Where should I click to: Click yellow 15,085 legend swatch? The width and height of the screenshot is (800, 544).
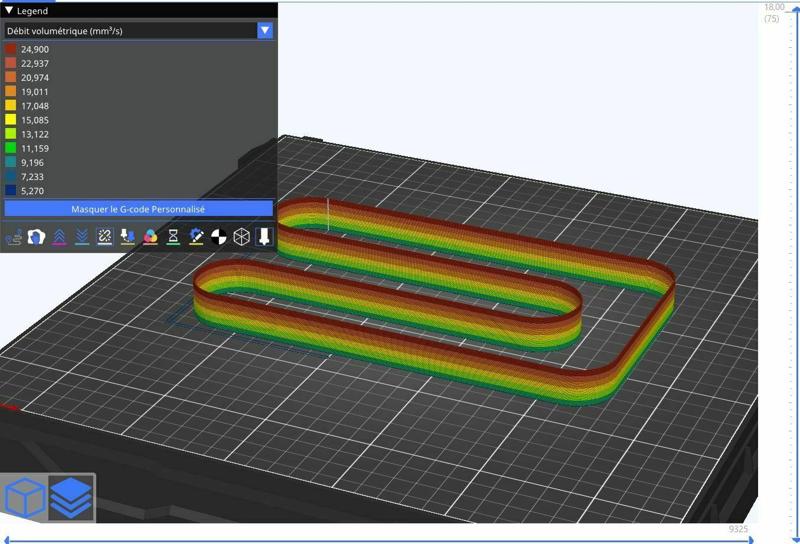click(x=10, y=120)
